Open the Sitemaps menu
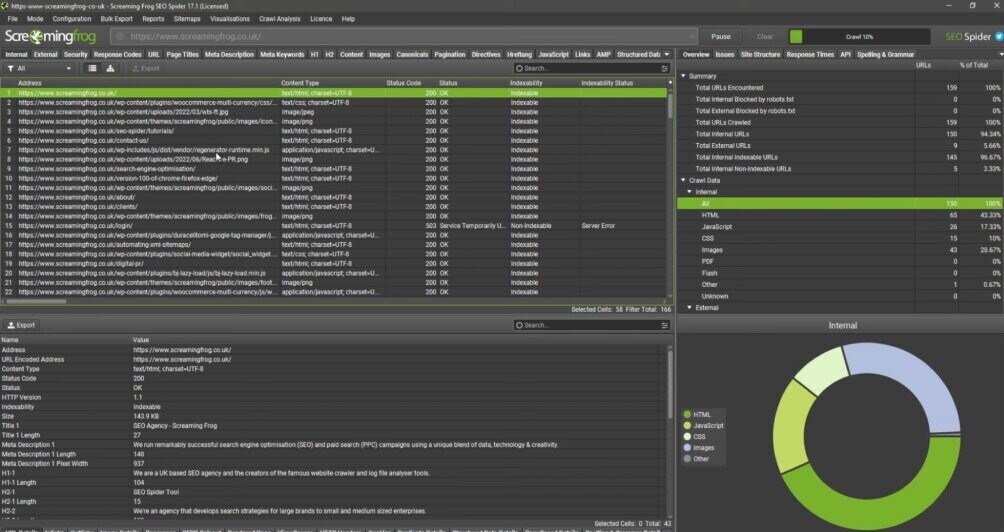The width and height of the screenshot is (1004, 532). click(x=187, y=19)
